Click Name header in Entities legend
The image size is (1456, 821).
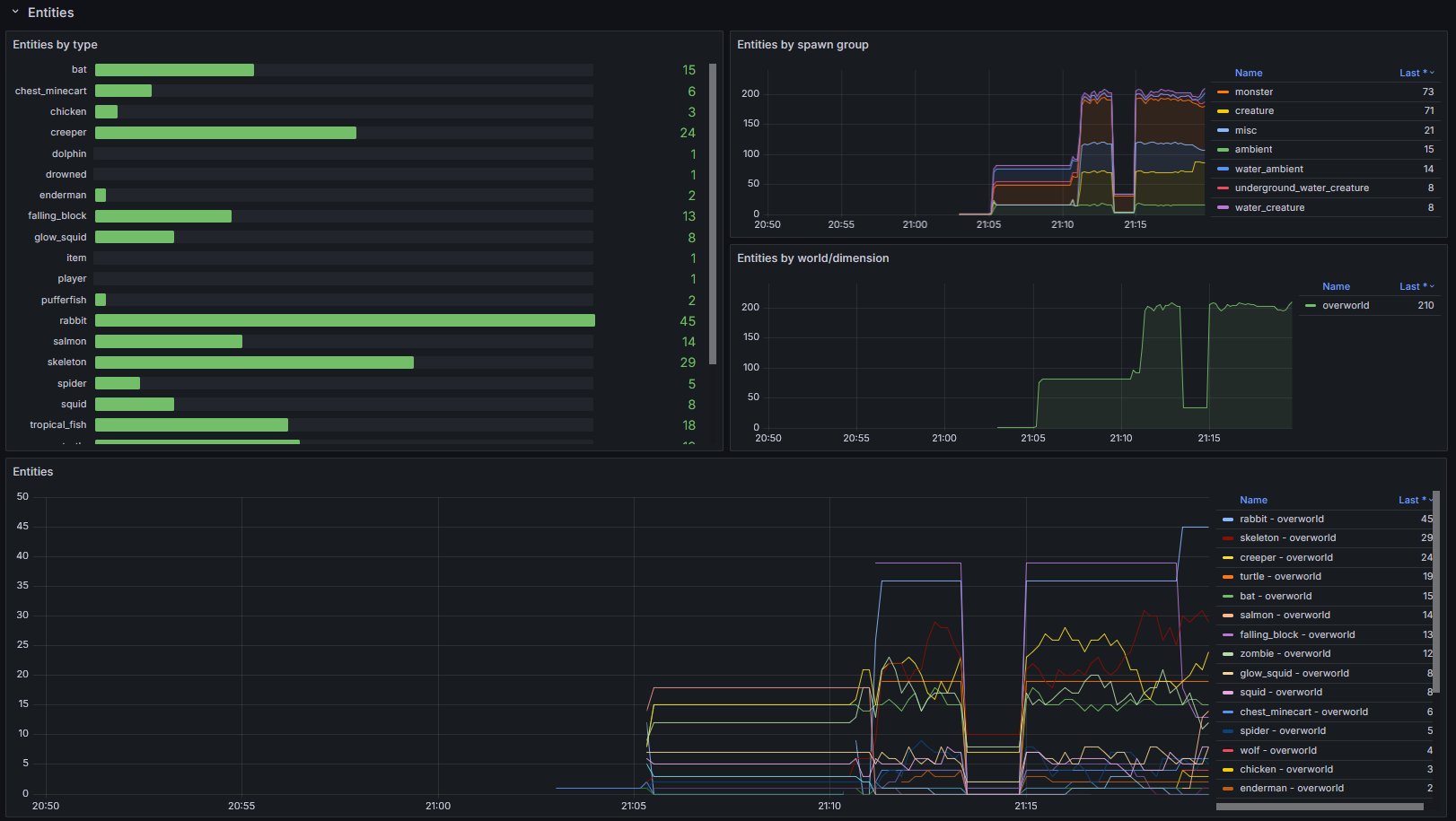click(1253, 501)
